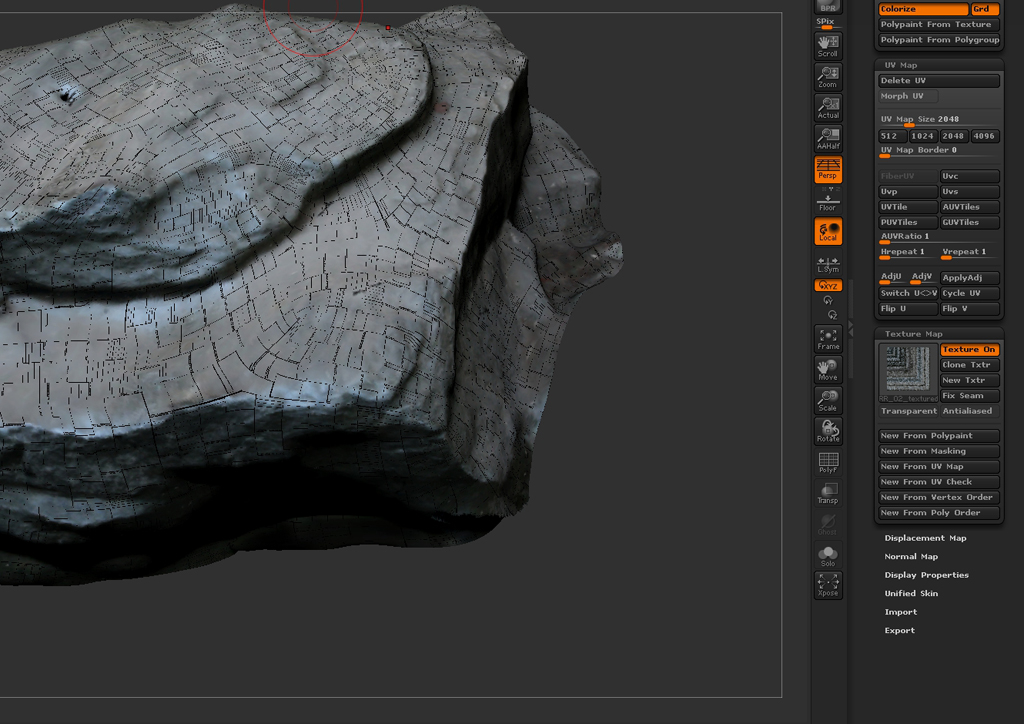Turn off Texture On
The height and width of the screenshot is (724, 1024).
969,349
